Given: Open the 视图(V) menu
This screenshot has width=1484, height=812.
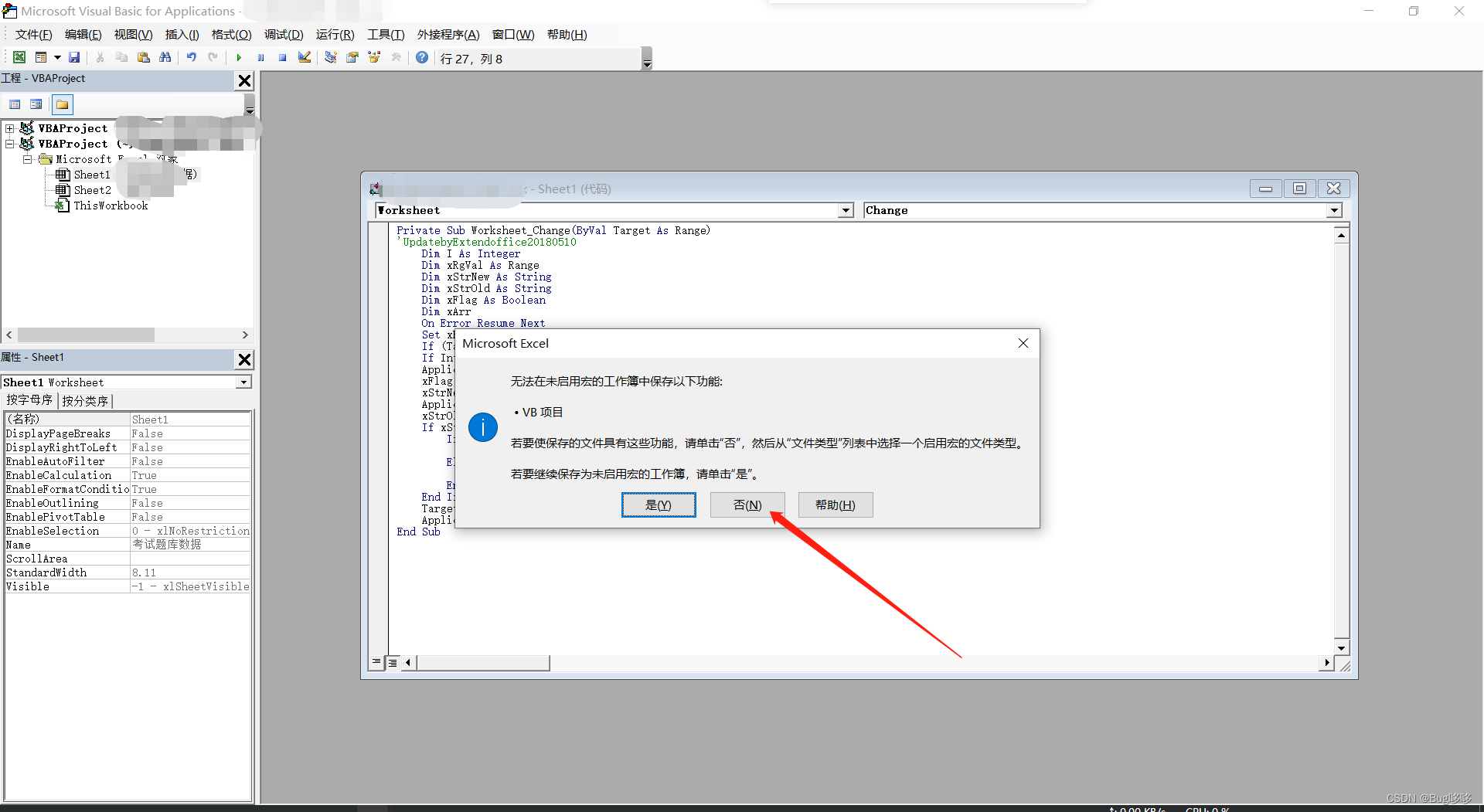Looking at the screenshot, I should [x=133, y=35].
